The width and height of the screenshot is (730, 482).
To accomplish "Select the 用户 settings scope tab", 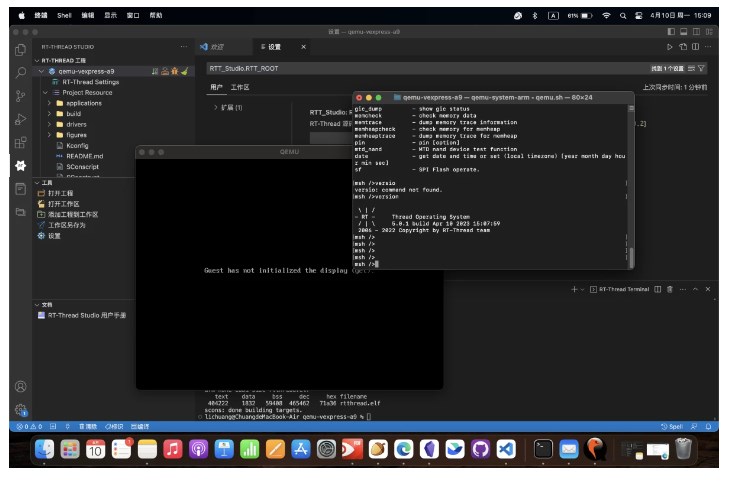I will tap(216, 87).
